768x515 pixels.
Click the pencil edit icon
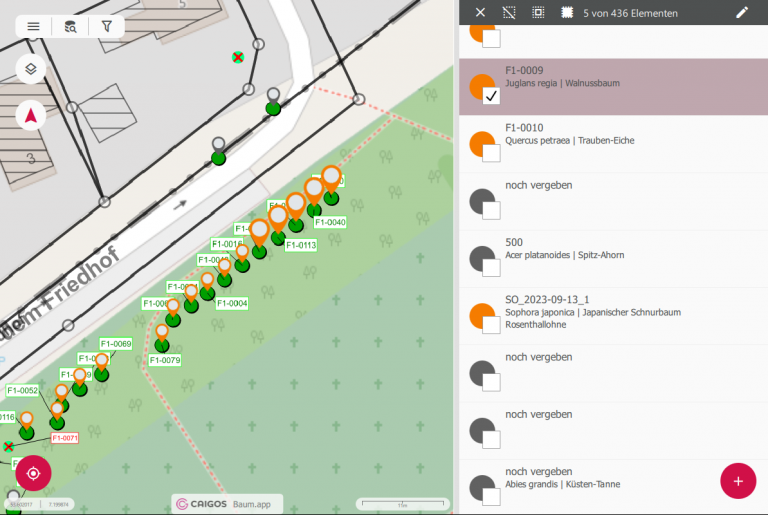[742, 13]
